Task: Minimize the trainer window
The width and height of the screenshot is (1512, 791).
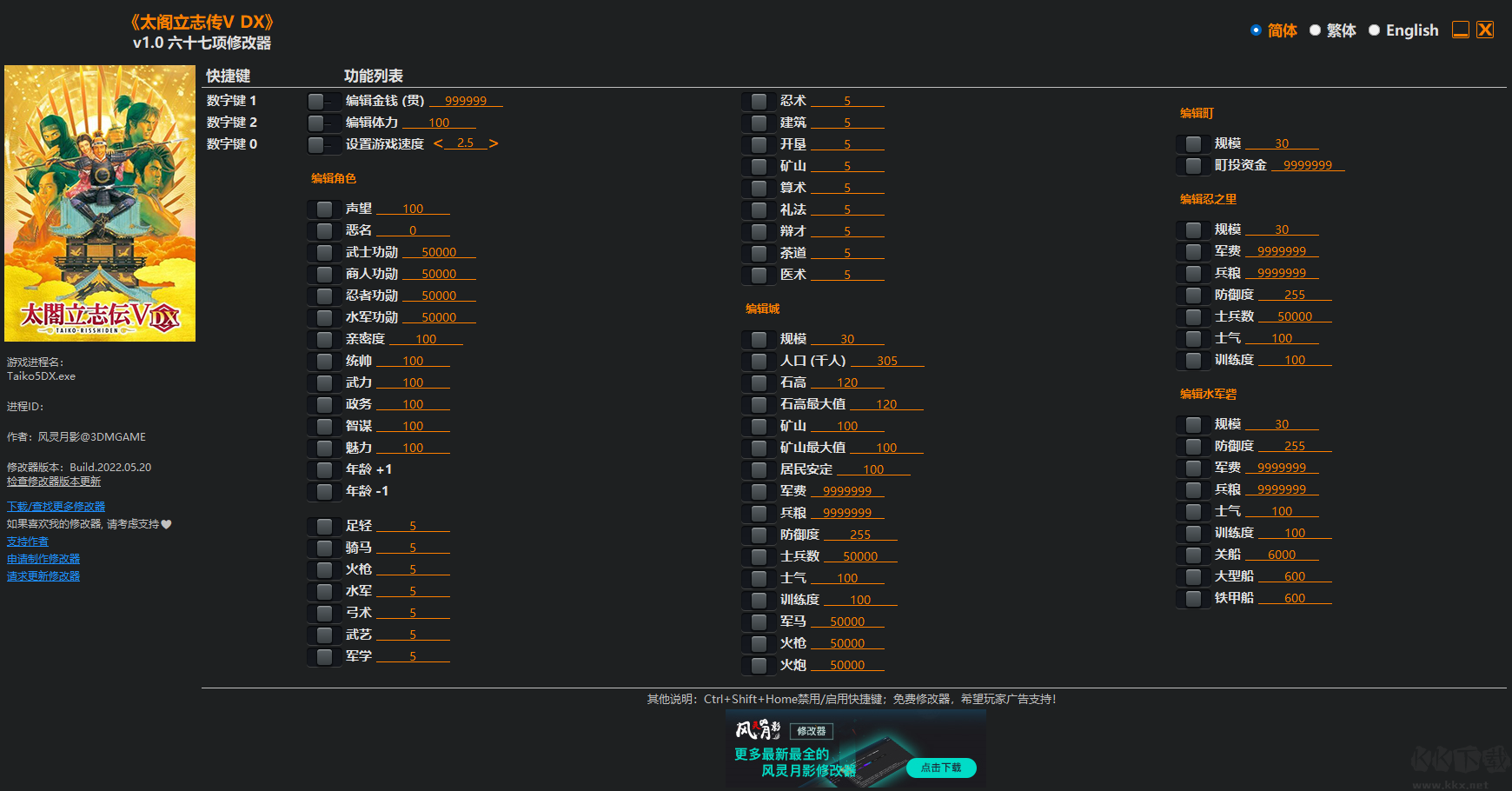Action: tap(1461, 30)
